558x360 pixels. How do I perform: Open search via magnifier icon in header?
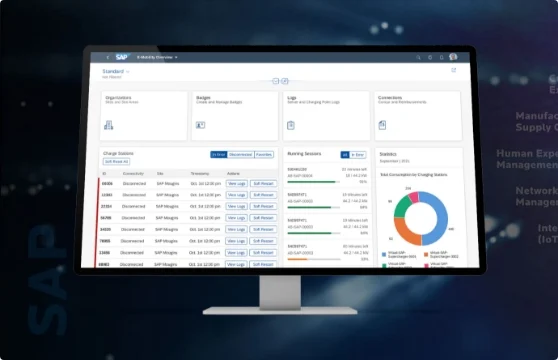click(x=418, y=57)
